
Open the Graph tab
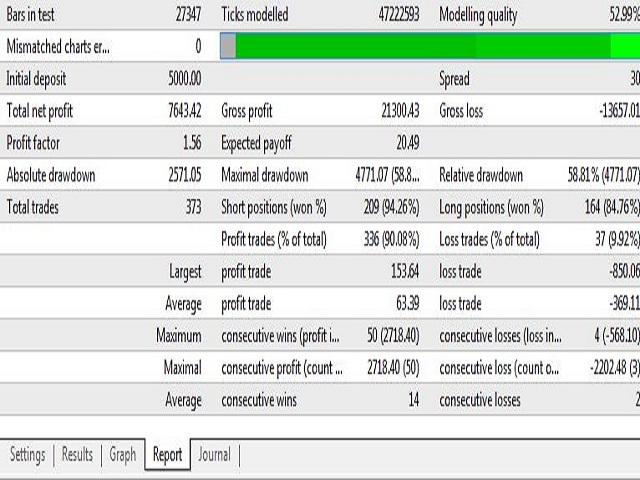(122, 455)
